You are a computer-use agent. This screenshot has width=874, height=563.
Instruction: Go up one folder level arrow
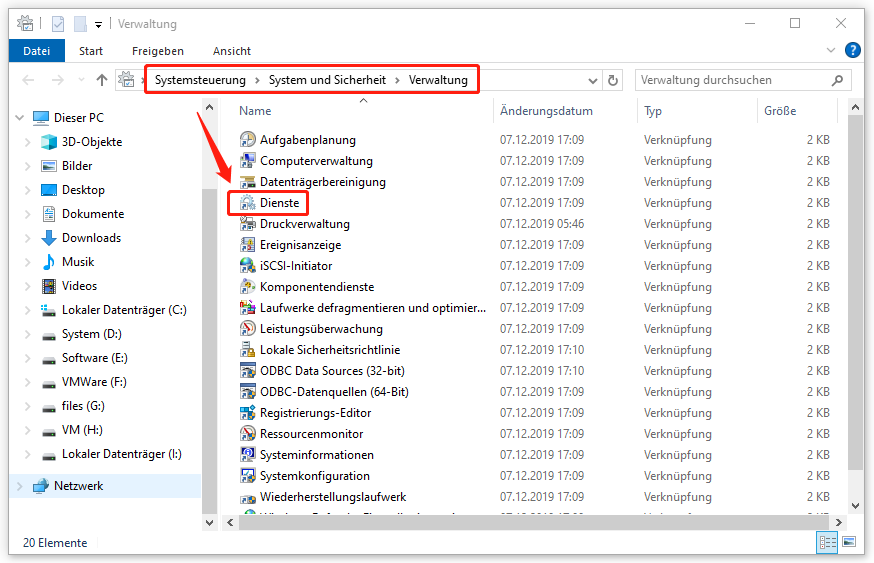[x=101, y=80]
